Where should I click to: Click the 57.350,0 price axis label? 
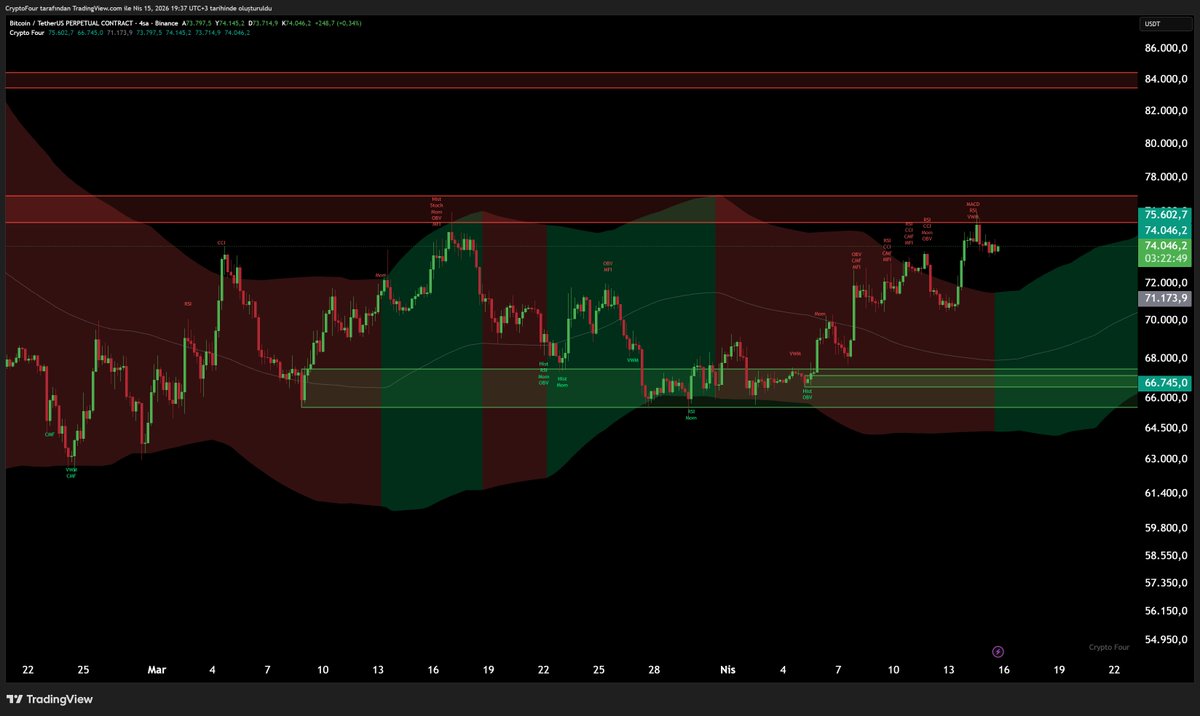pos(1166,583)
